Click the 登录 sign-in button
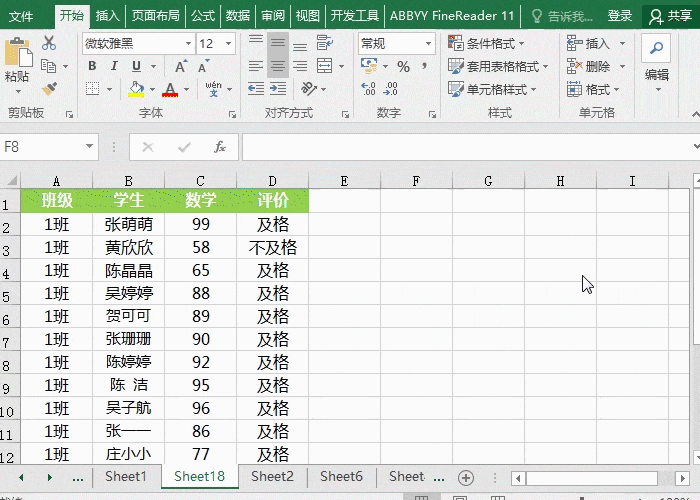 click(620, 16)
